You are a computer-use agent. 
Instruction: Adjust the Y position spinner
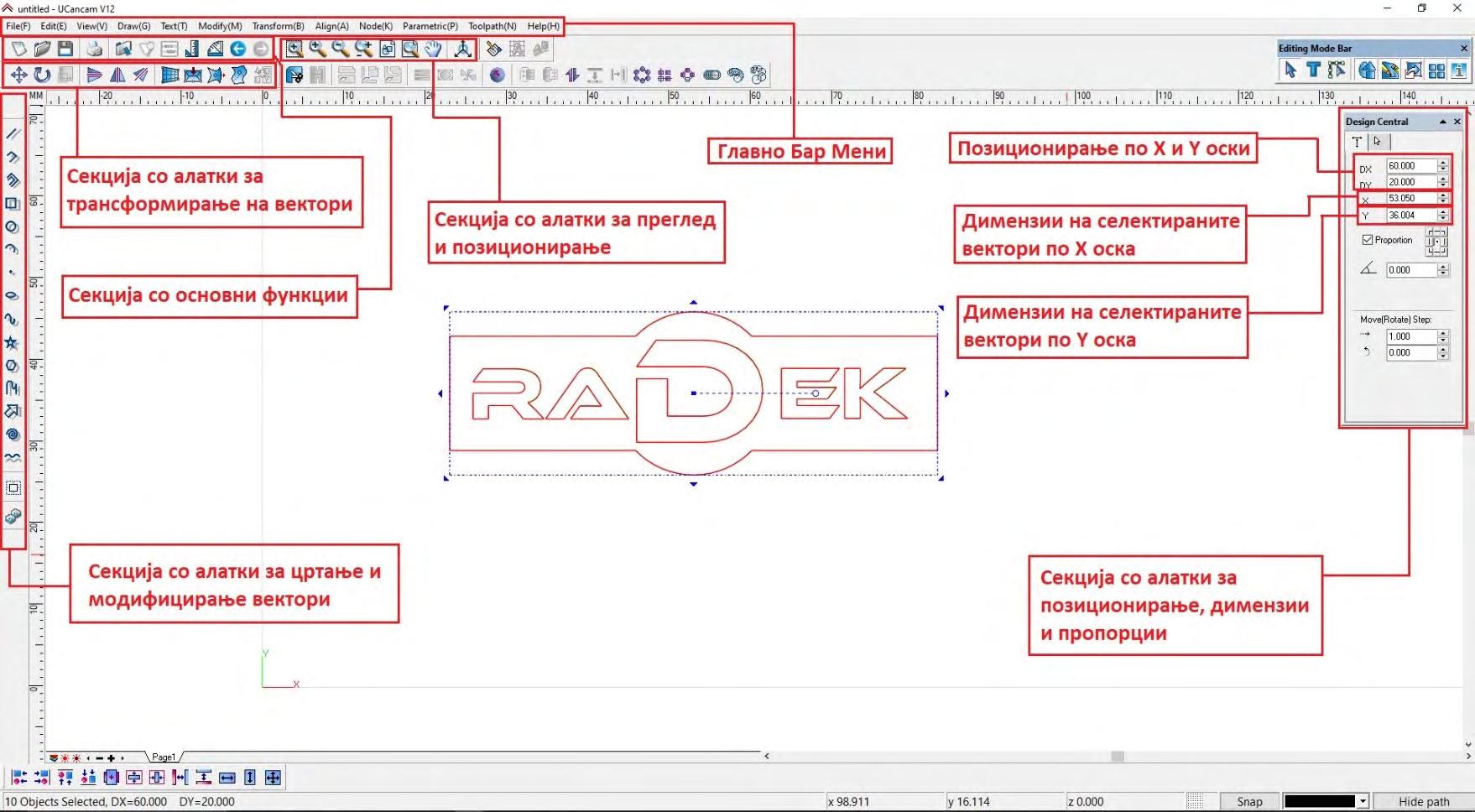[x=1443, y=216]
